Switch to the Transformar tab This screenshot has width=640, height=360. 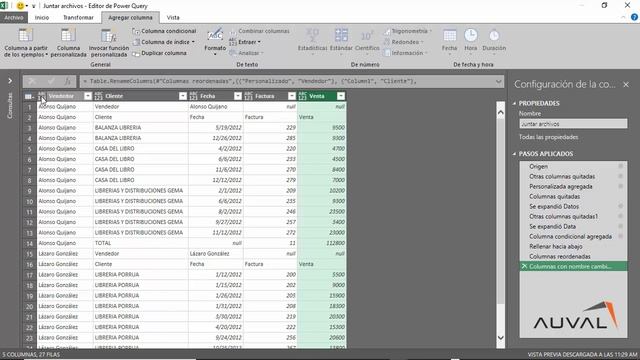[x=78, y=18]
